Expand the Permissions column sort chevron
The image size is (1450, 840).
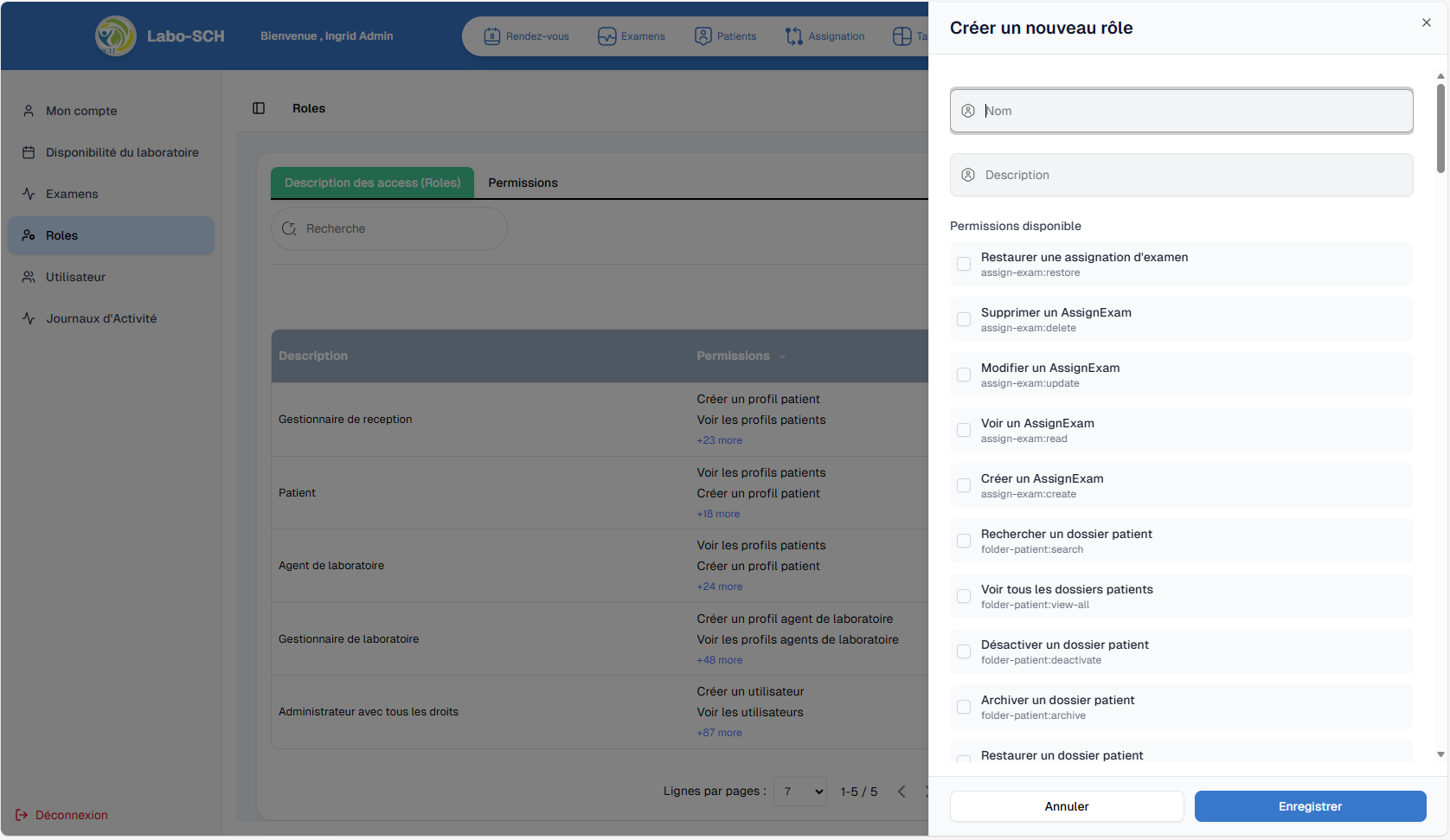pos(782,356)
